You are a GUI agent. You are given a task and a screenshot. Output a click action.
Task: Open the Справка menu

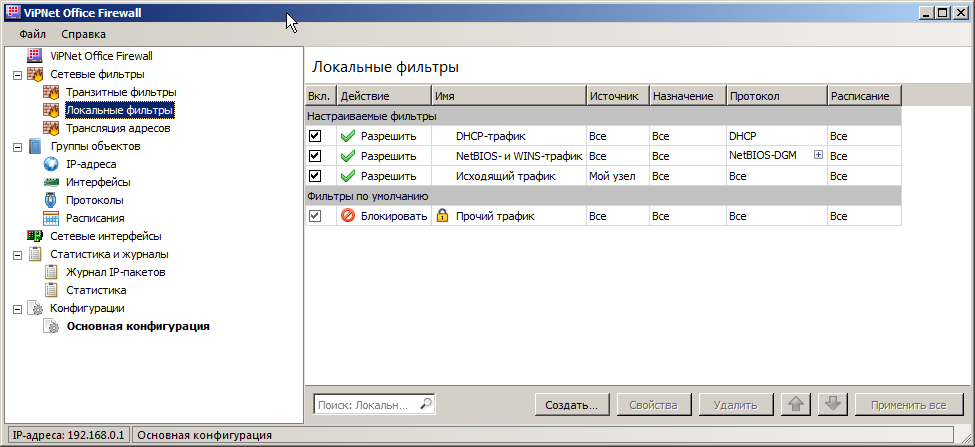[x=83, y=34]
